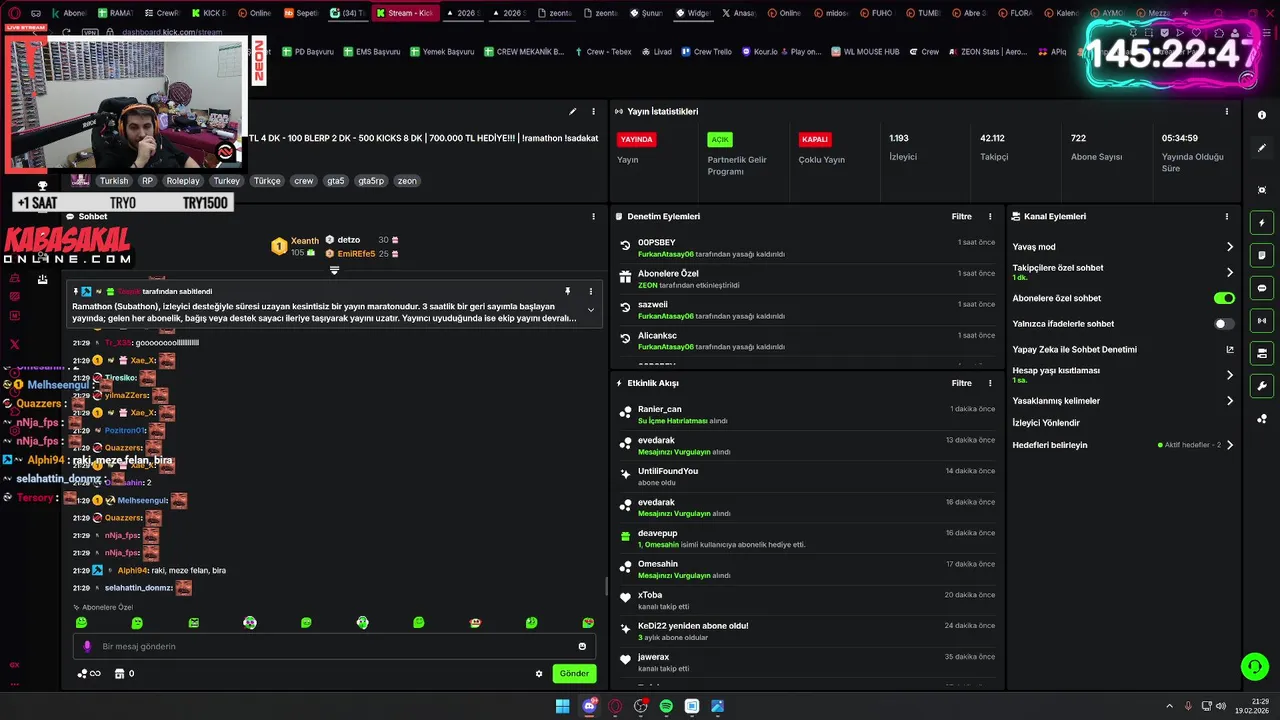This screenshot has width=1280, height=720.
Task: Toggle Yalnızca ifadelerle sohbet switch
Action: (x=1224, y=324)
